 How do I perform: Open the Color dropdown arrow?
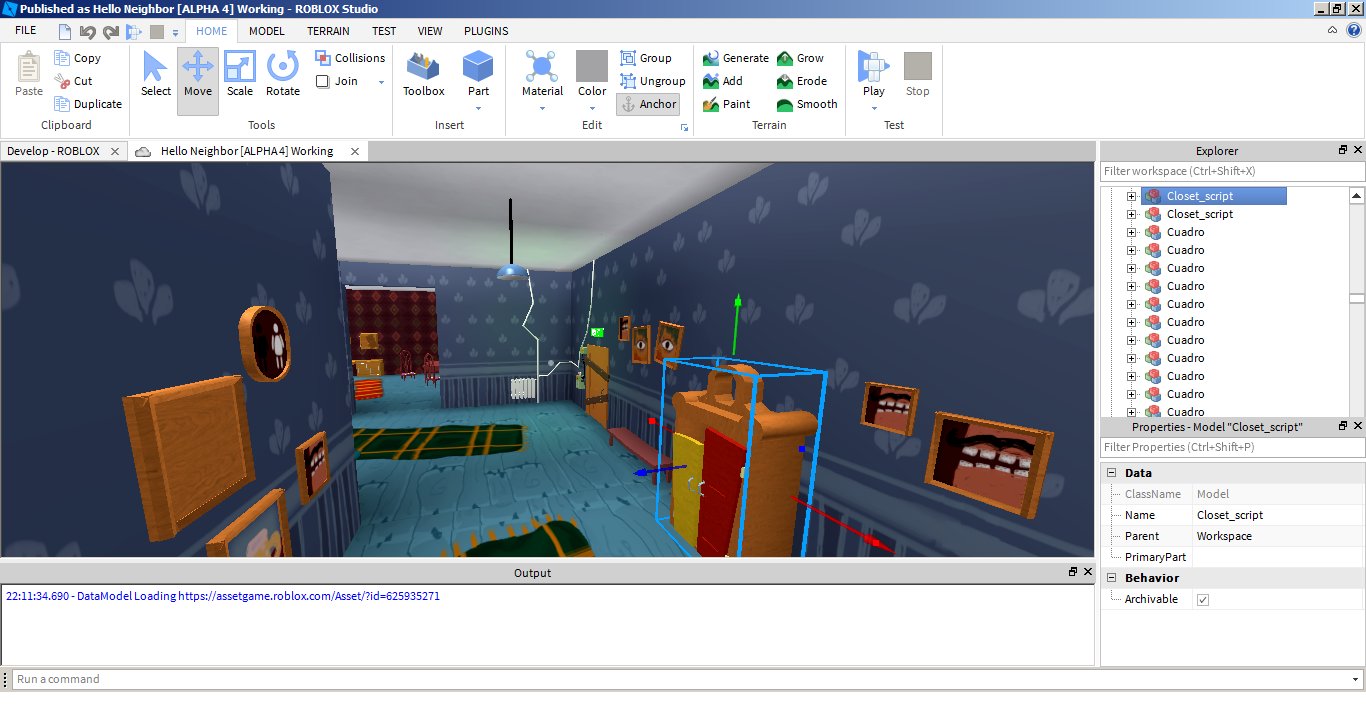click(592, 108)
